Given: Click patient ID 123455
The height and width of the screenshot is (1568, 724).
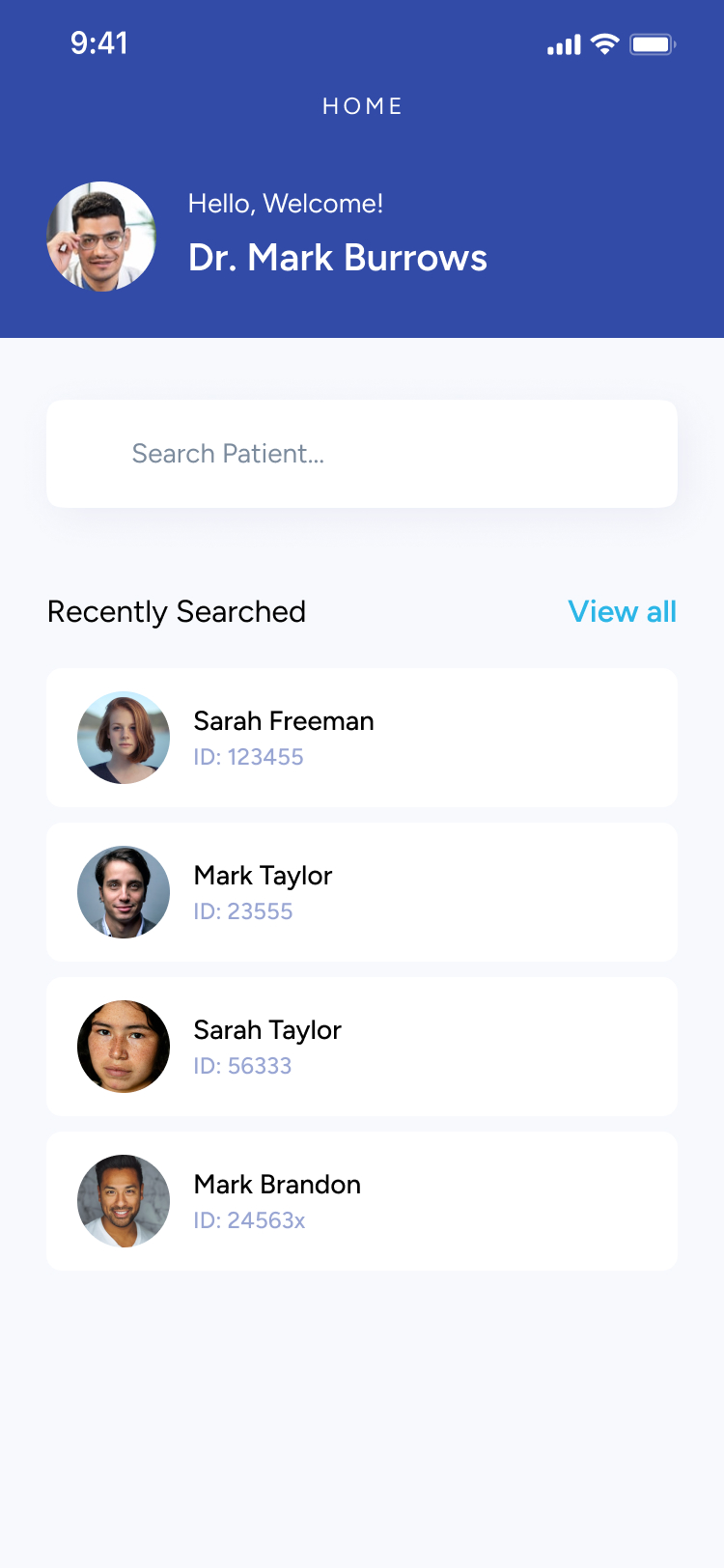Looking at the screenshot, I should point(248,757).
